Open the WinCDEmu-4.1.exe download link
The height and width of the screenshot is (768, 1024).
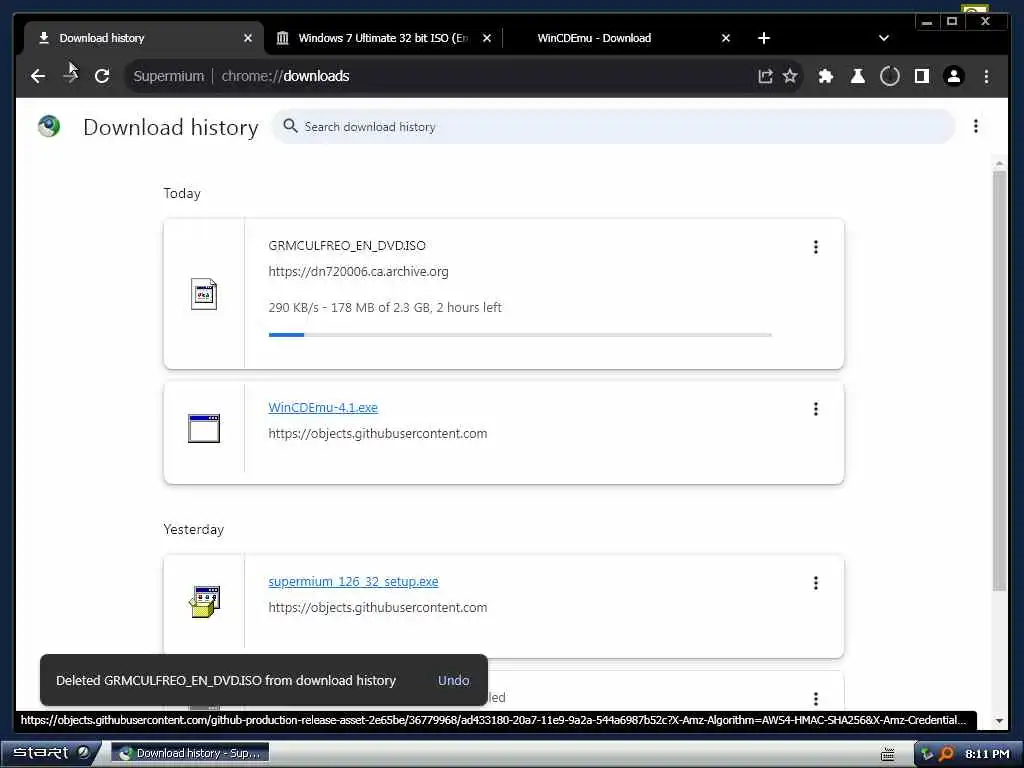[x=323, y=408]
